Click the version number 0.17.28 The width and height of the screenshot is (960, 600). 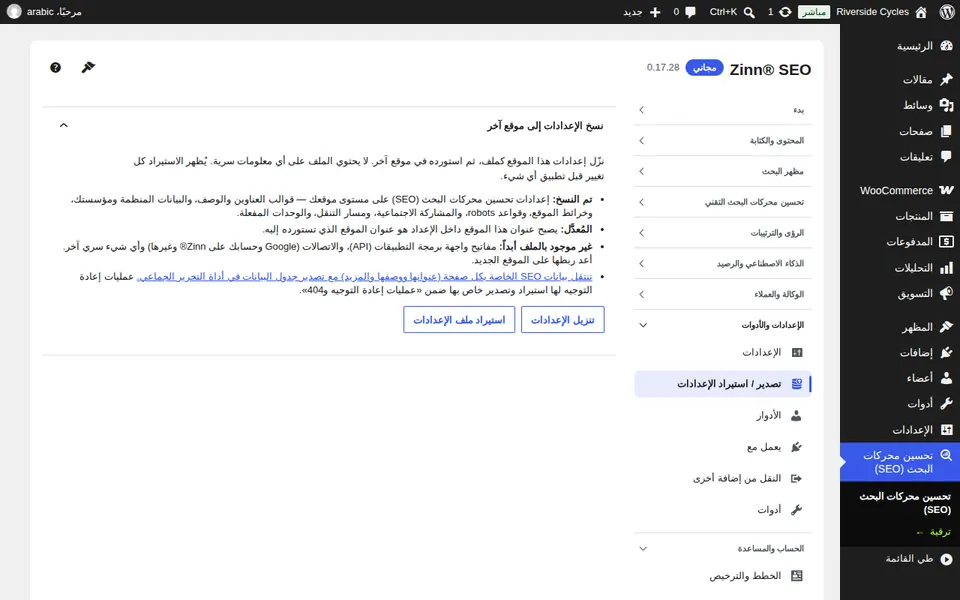[x=663, y=67]
